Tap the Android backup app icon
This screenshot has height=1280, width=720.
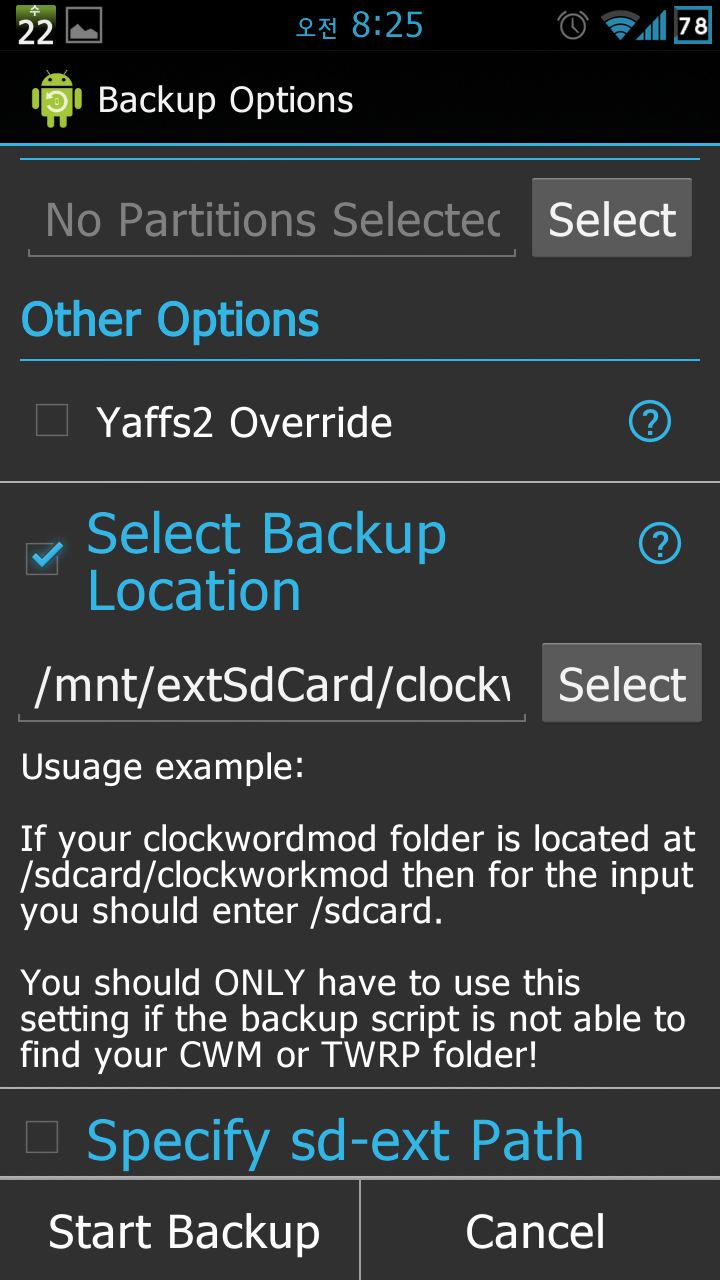pyautogui.click(x=56, y=100)
